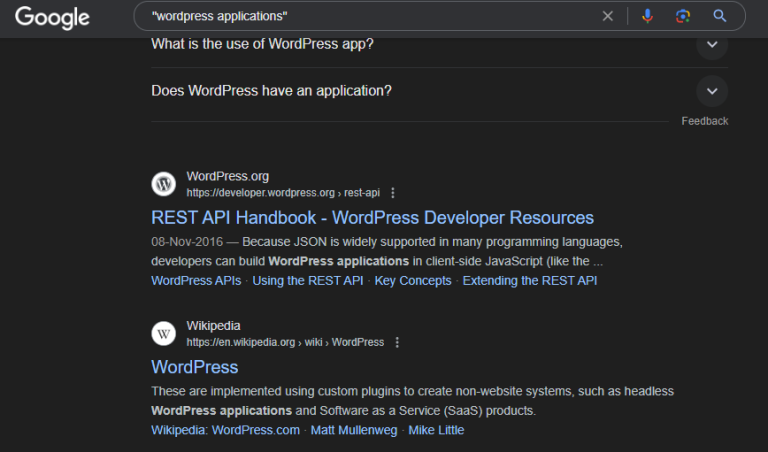
Task: Focus the search field containing "wordpress applications"
Action: pos(370,16)
